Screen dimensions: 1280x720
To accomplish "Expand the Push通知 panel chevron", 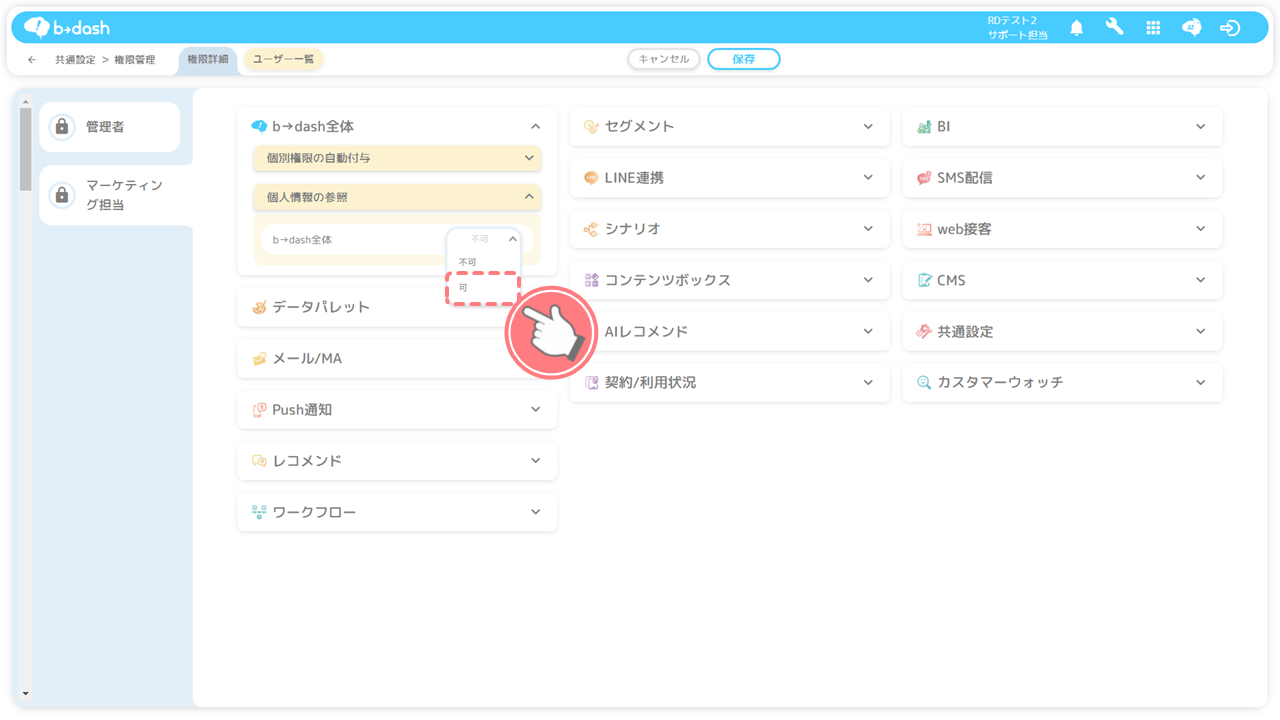I will pos(535,409).
